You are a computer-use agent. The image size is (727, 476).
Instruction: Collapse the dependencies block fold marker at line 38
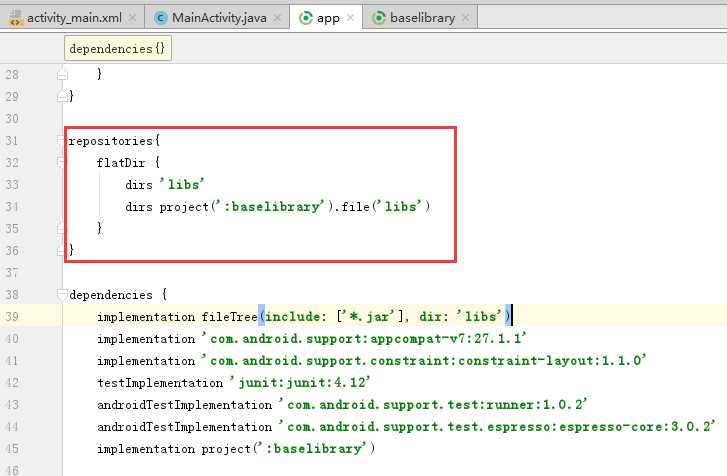(x=62, y=294)
